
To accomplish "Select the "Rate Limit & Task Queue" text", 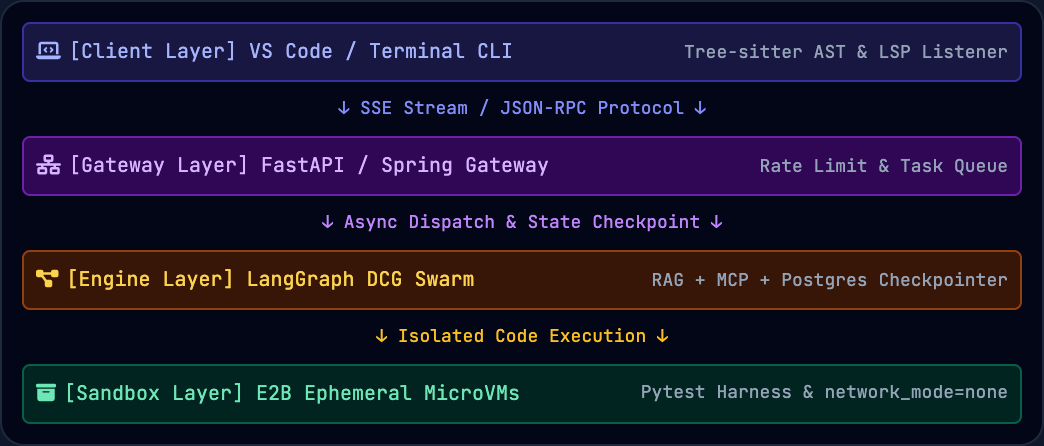I will pos(884,166).
